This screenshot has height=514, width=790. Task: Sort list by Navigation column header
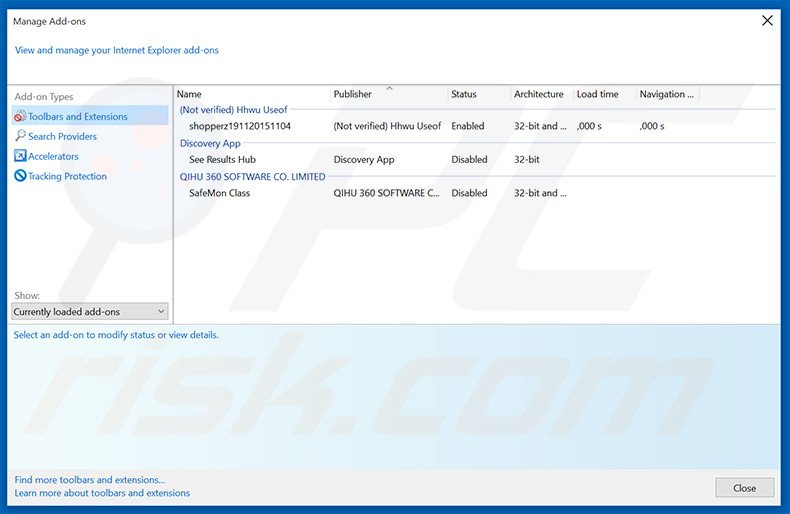[x=668, y=94]
